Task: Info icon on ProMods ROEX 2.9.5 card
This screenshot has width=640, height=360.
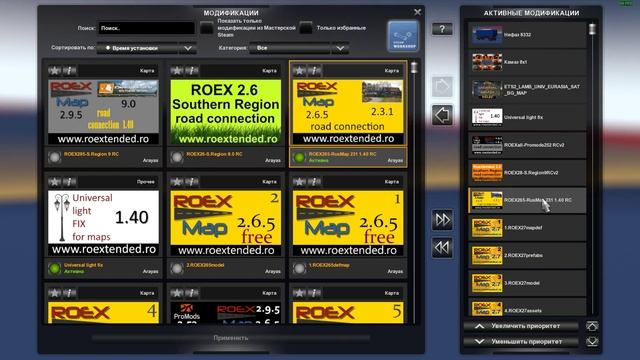Action: (192, 293)
